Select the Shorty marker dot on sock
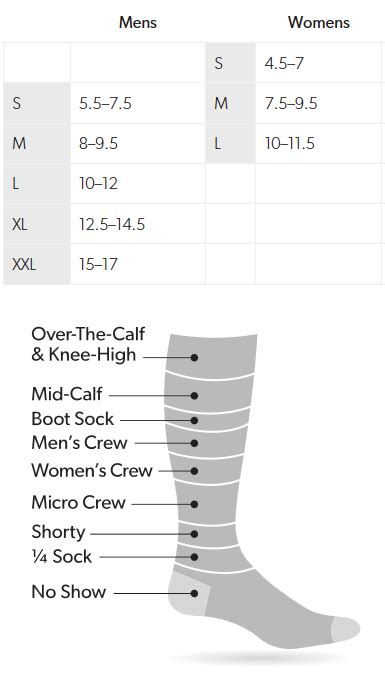The width and height of the screenshot is (385, 673). (x=194, y=534)
